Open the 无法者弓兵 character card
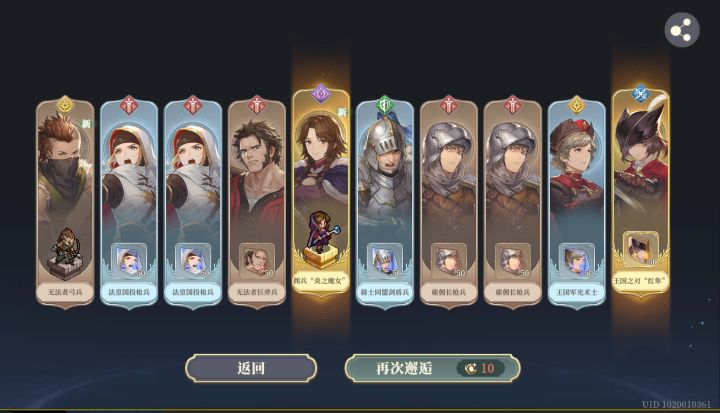720x413 pixels. coord(65,202)
